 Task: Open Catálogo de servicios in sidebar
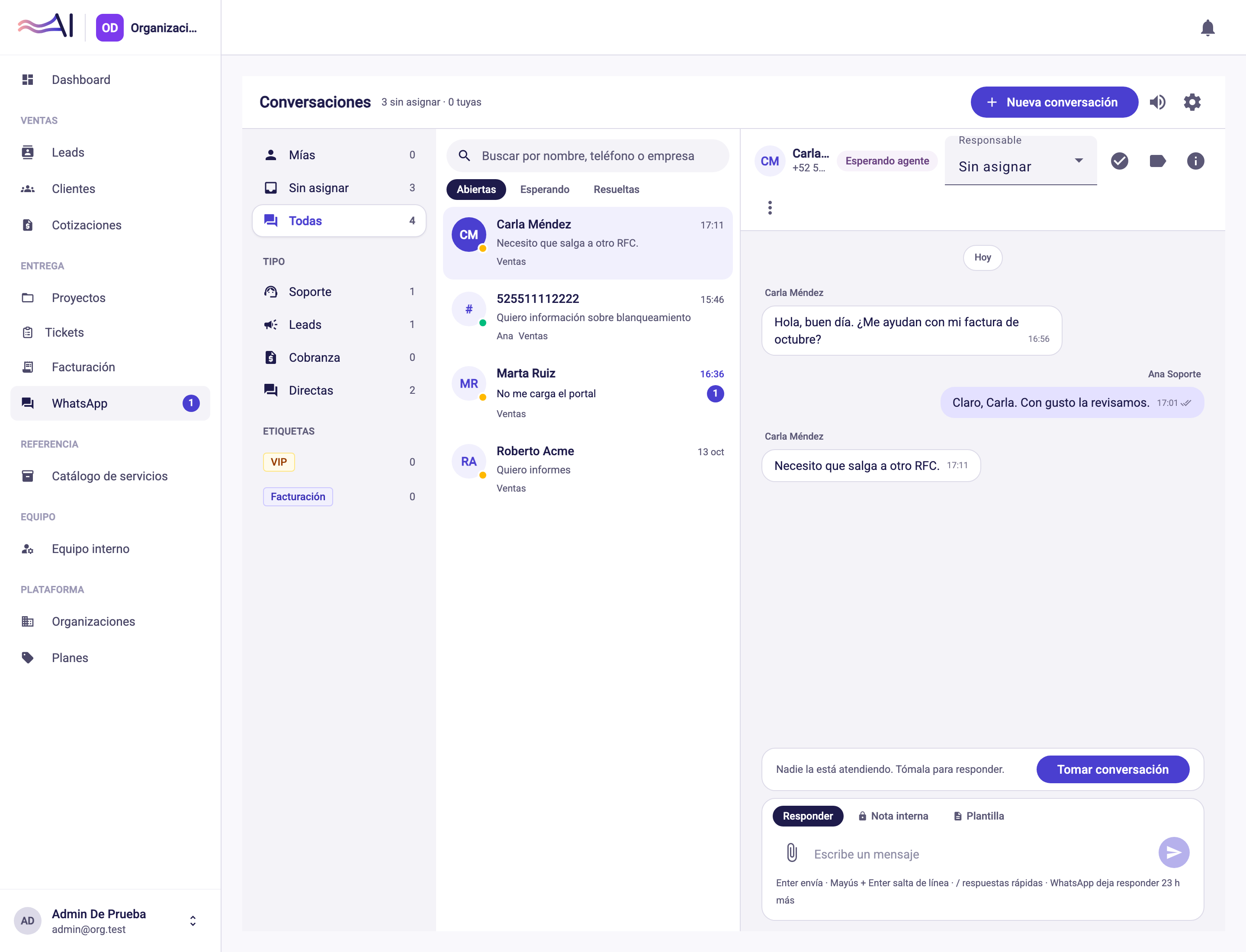coord(110,476)
